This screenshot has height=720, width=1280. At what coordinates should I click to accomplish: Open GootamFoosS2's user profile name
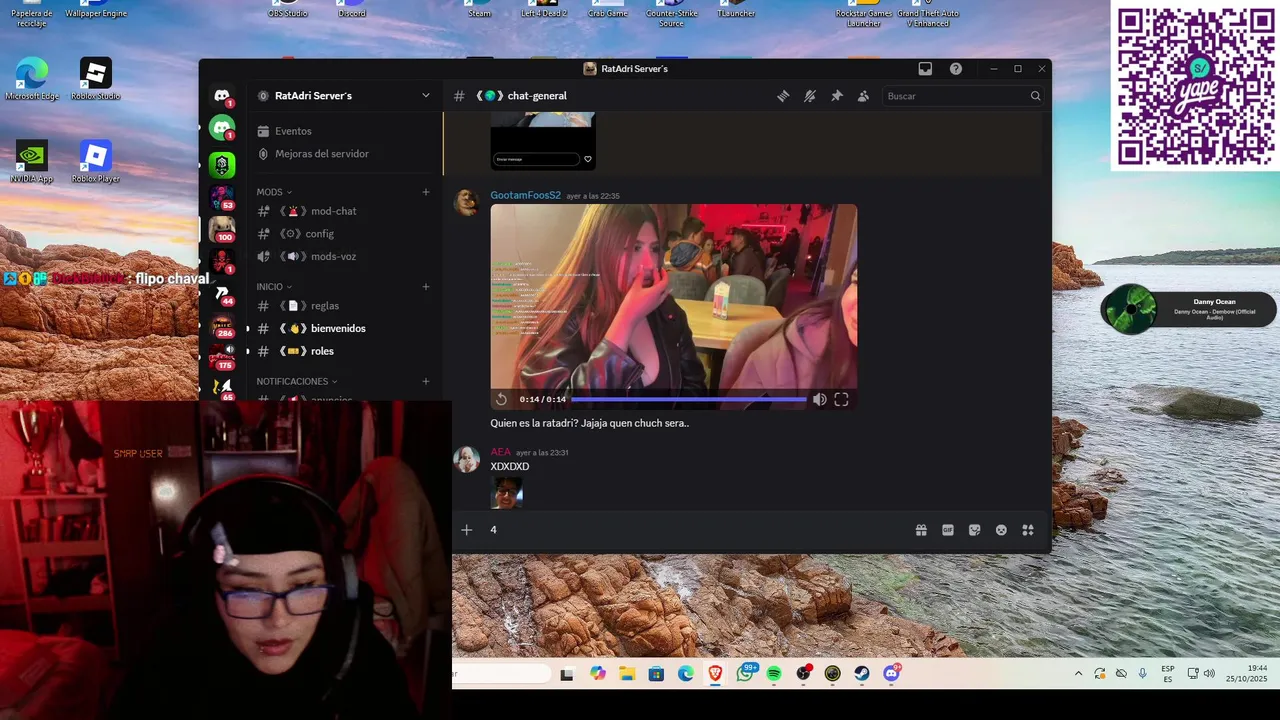click(x=526, y=196)
